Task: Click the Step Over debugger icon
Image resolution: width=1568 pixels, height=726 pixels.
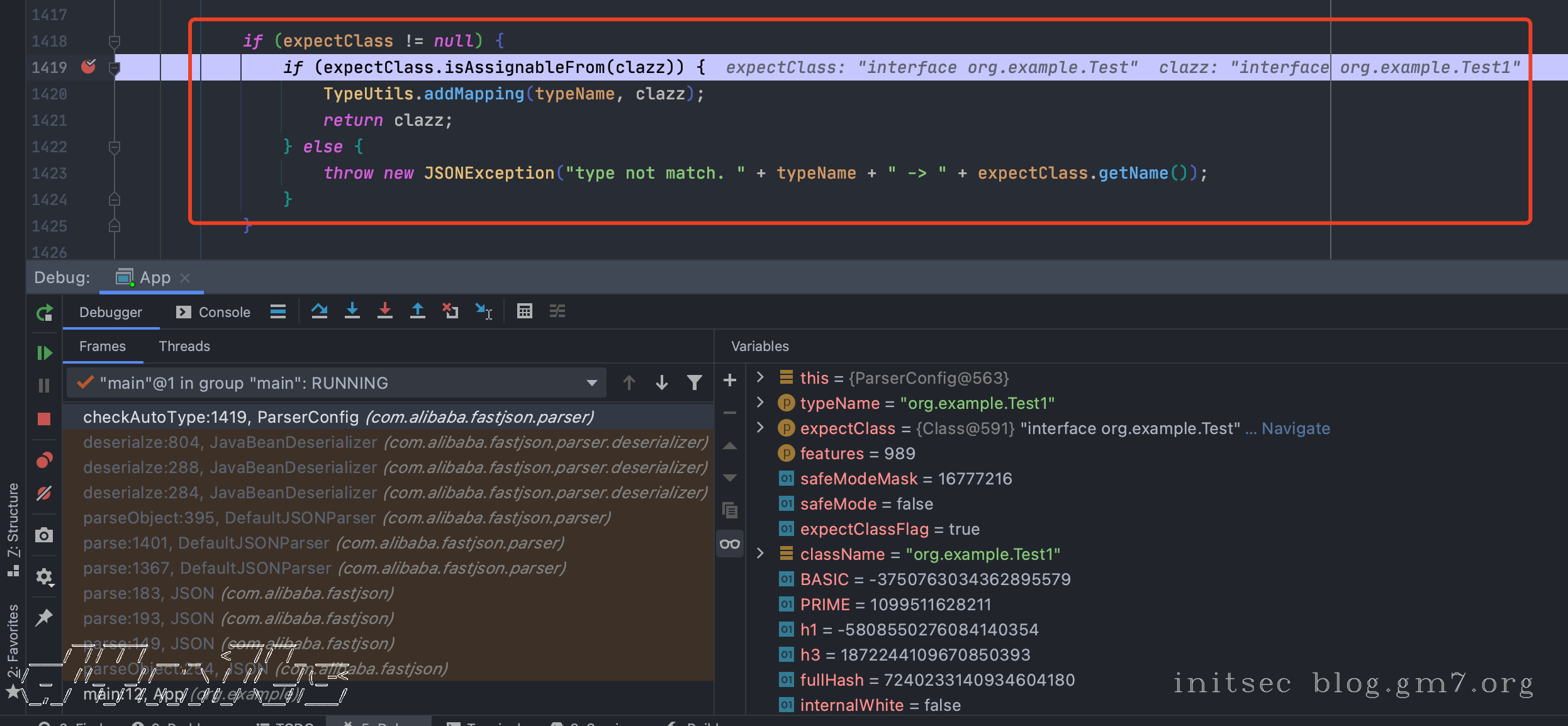Action: coord(319,311)
